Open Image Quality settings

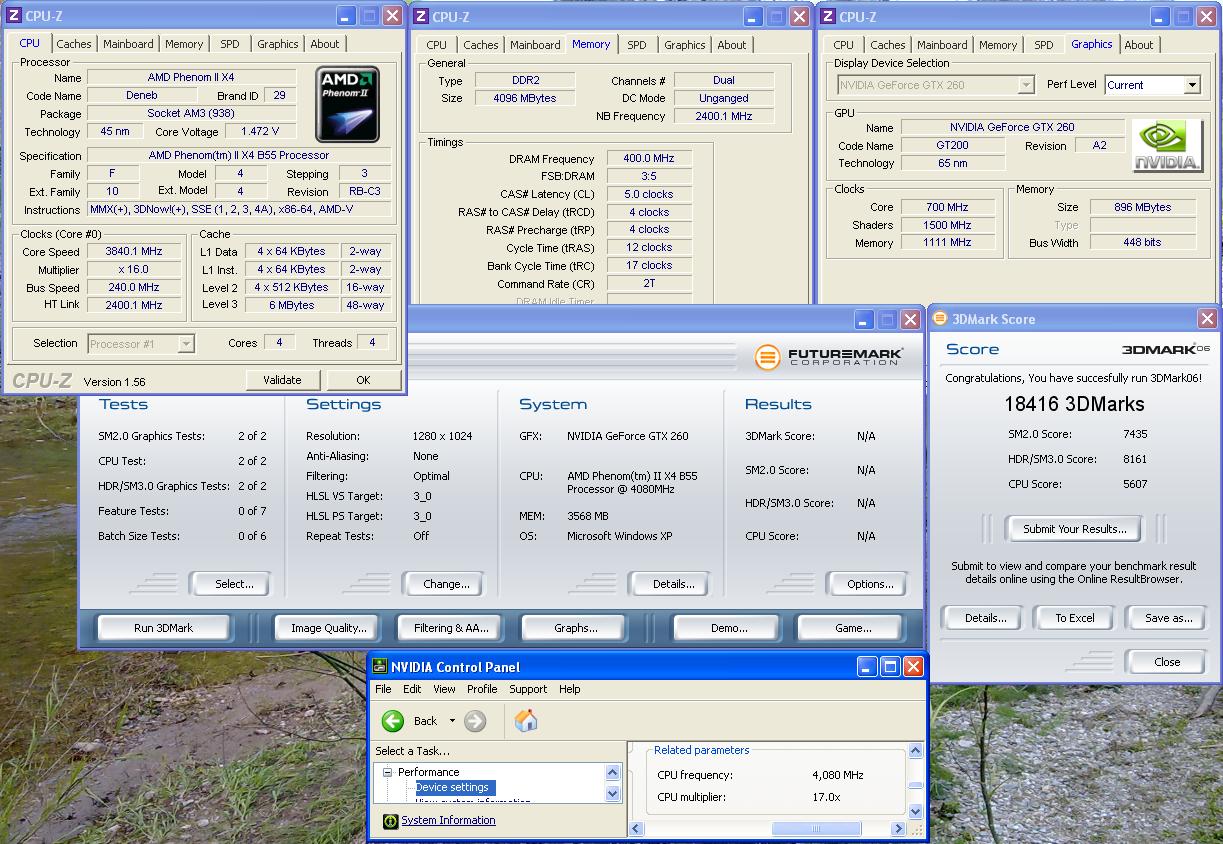pos(328,628)
